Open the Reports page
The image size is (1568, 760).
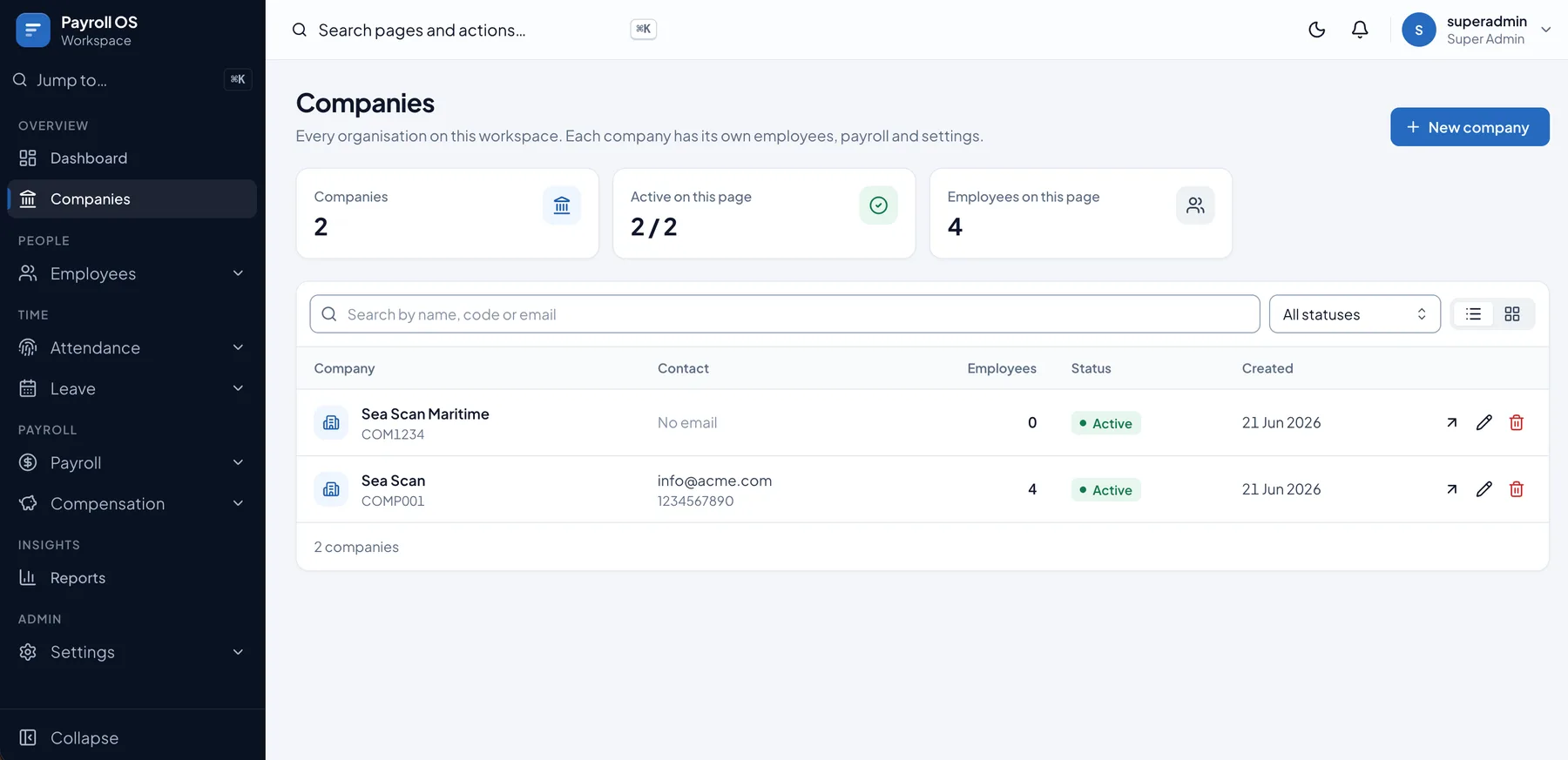(x=132, y=577)
